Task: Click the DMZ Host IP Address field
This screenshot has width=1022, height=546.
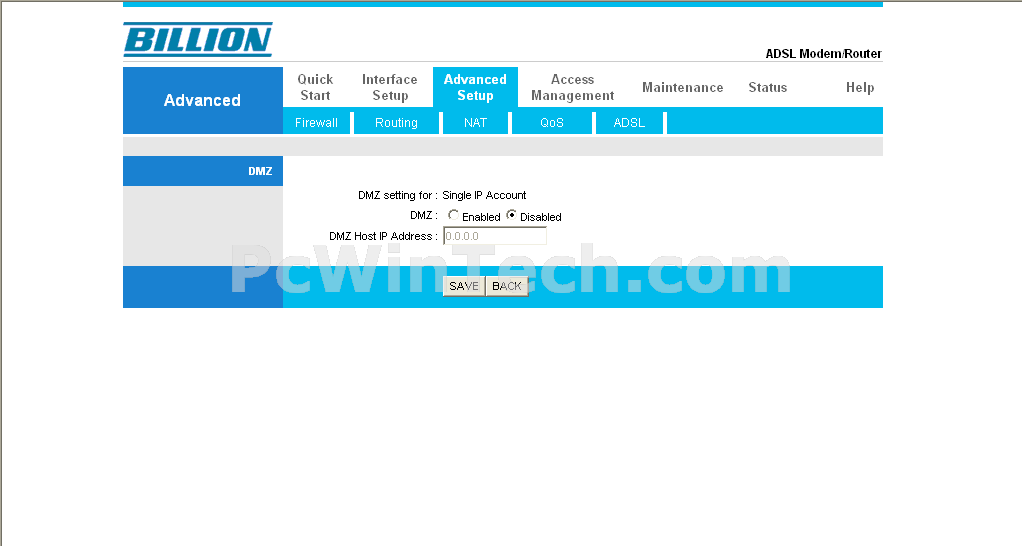Action: tap(495, 236)
